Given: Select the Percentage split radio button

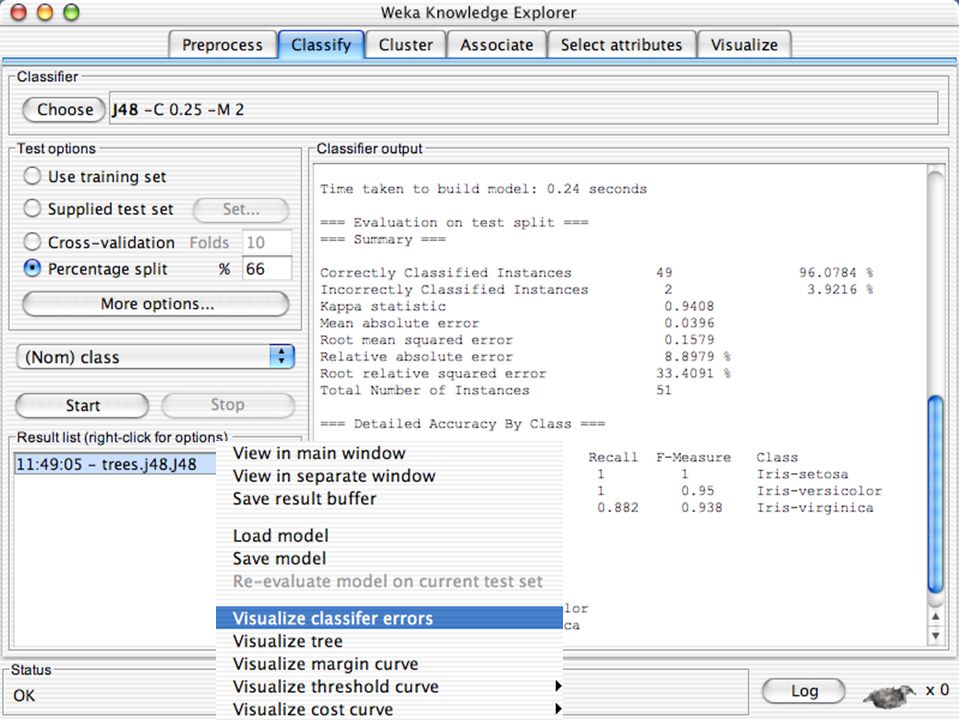Looking at the screenshot, I should pyautogui.click(x=32, y=268).
